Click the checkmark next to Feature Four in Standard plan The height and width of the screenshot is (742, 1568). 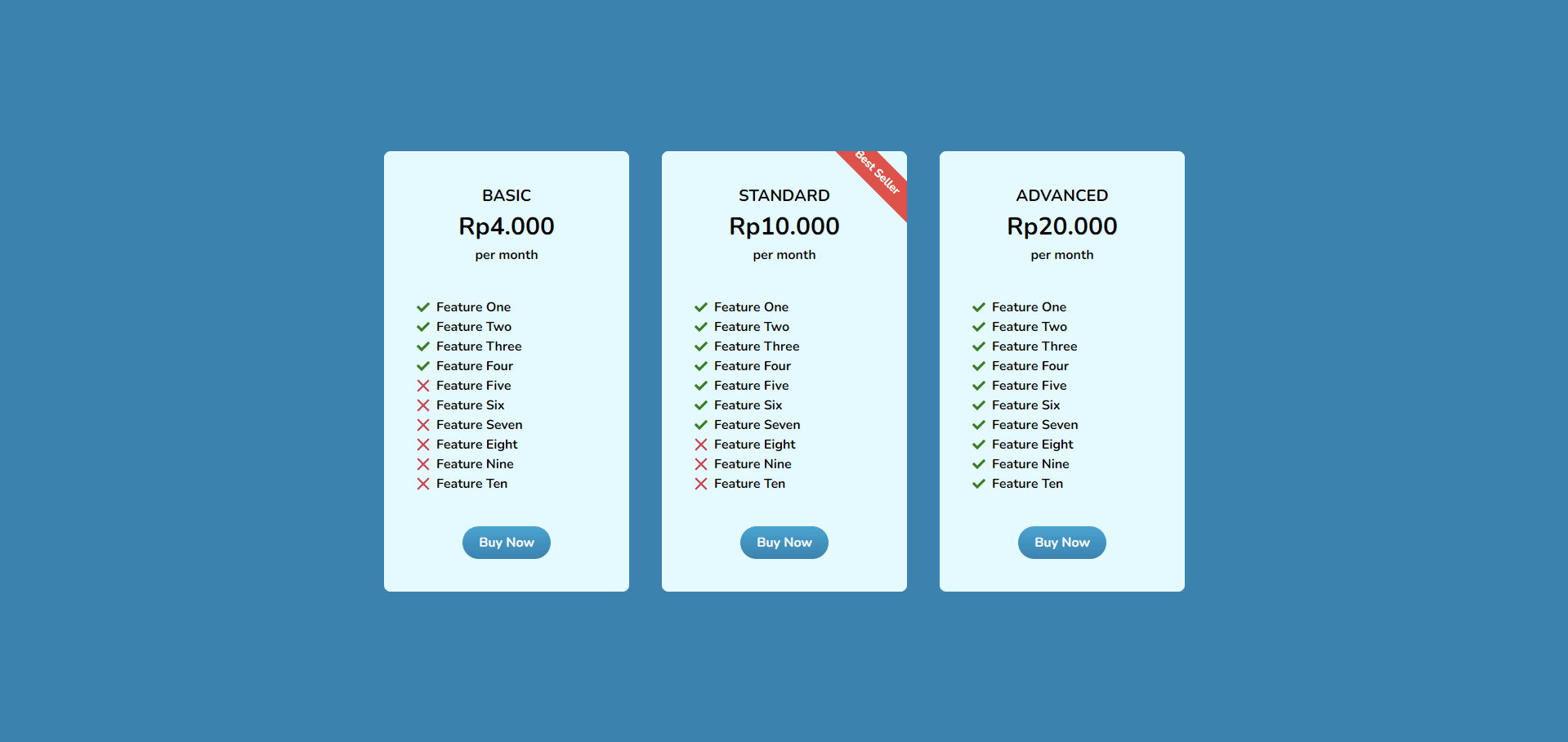click(x=701, y=365)
